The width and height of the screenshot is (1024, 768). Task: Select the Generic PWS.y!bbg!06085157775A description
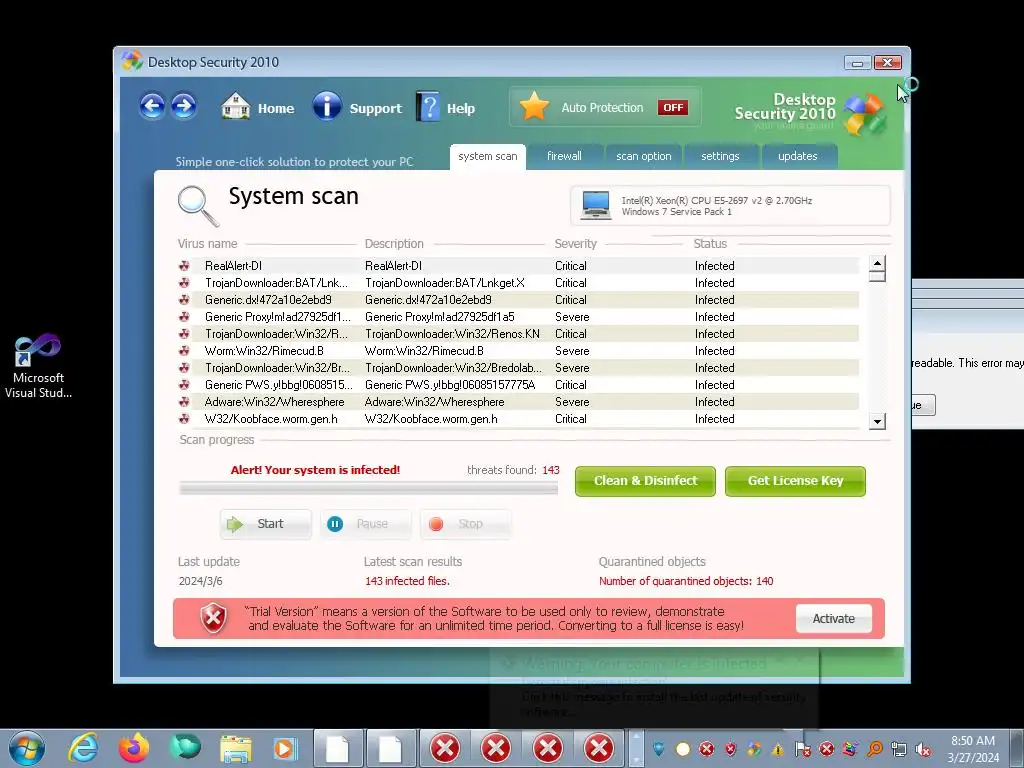tap(450, 385)
